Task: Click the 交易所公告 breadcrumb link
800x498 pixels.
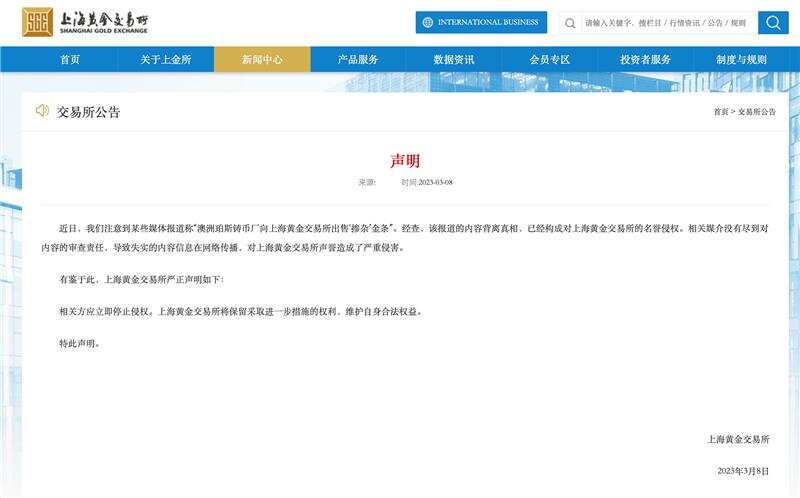Action: [757, 112]
